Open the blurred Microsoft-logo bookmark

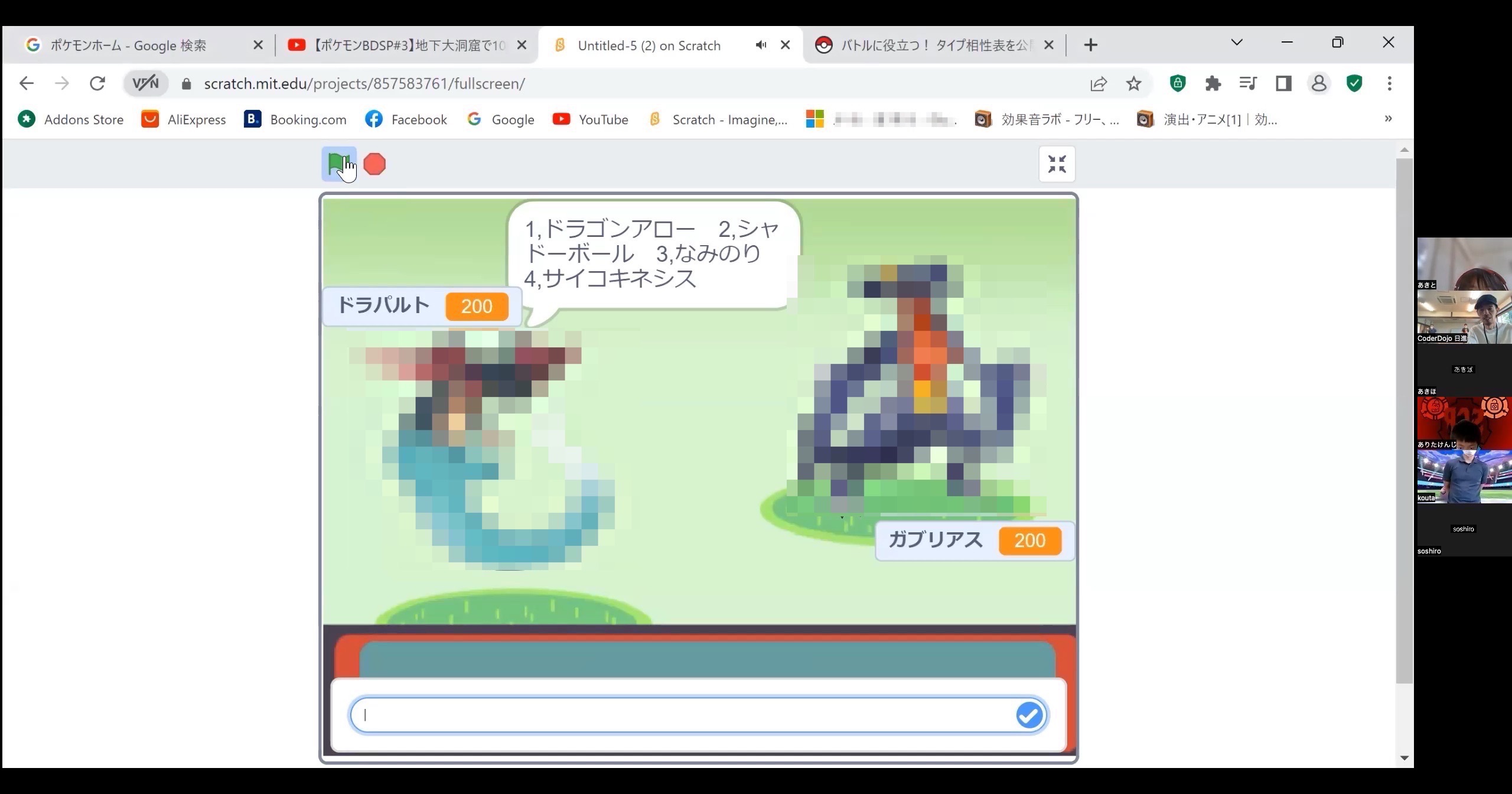point(880,119)
